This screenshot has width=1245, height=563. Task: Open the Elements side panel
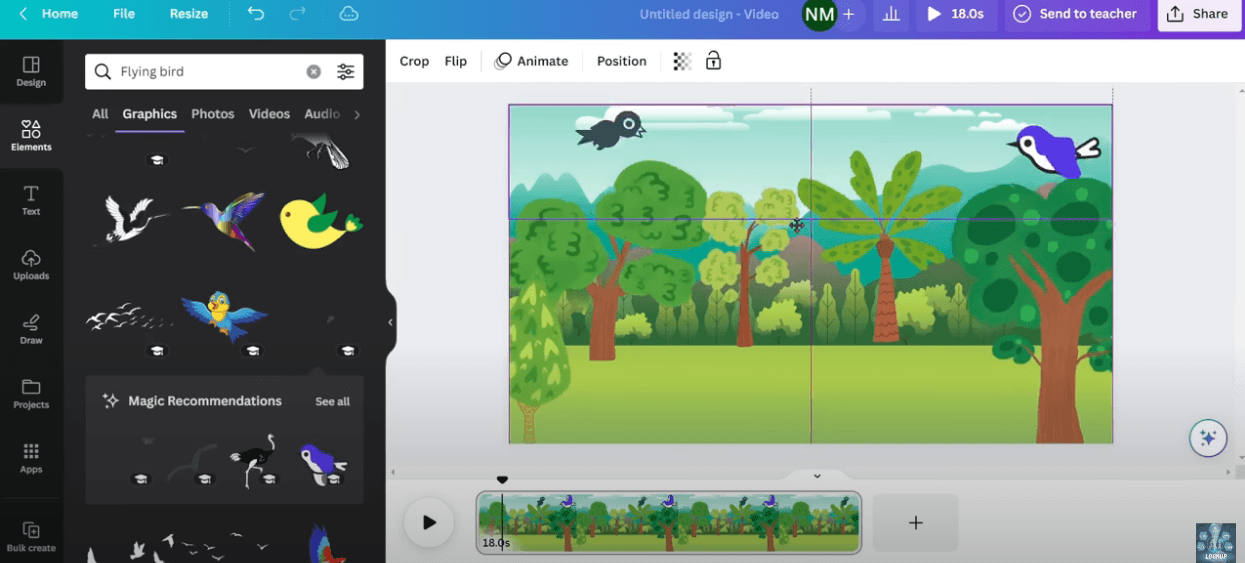(31, 136)
